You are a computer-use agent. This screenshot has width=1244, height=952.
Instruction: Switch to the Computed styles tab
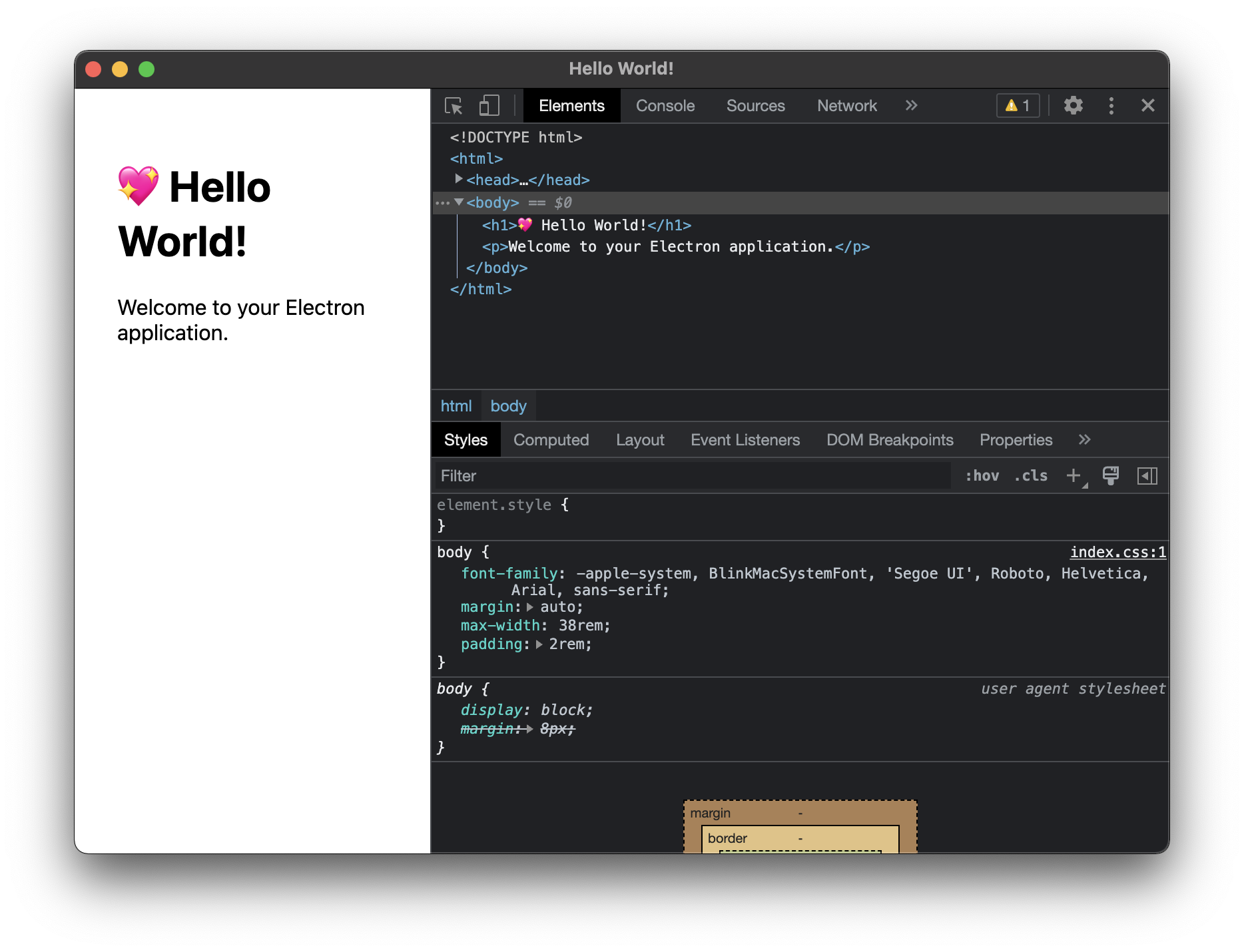tap(551, 439)
